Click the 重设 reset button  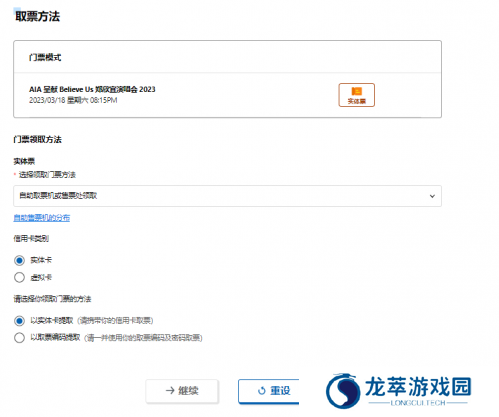pyautogui.click(x=269, y=391)
